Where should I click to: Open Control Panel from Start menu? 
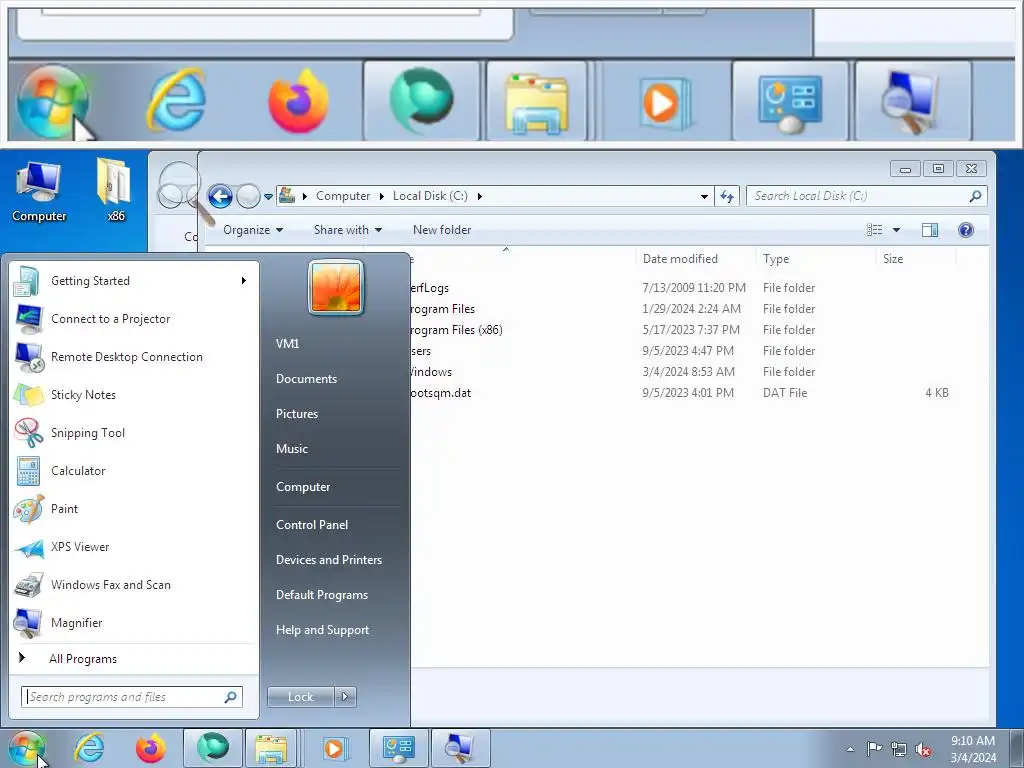pyautogui.click(x=312, y=525)
